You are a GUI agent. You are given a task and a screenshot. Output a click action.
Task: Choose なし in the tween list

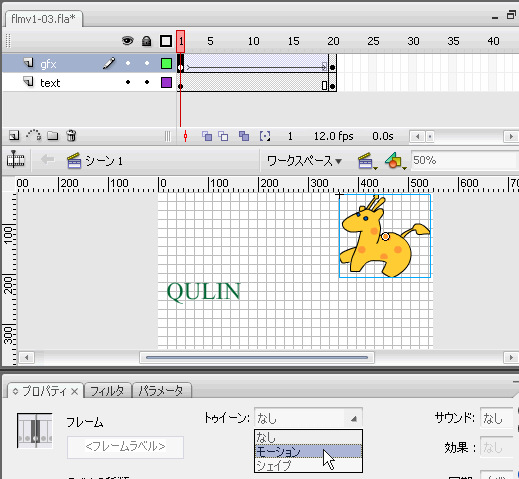coord(308,437)
